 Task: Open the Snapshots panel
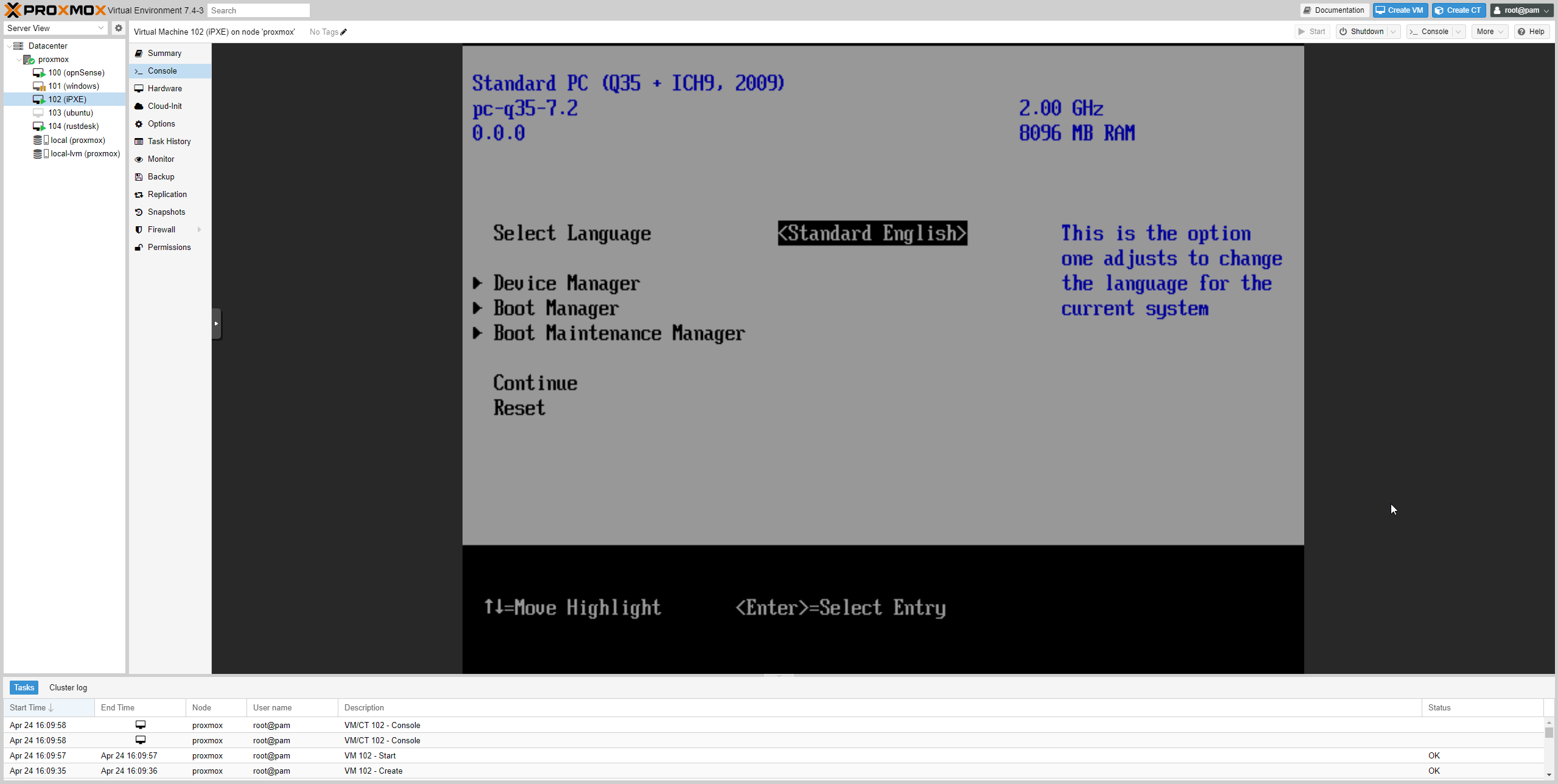pos(166,212)
